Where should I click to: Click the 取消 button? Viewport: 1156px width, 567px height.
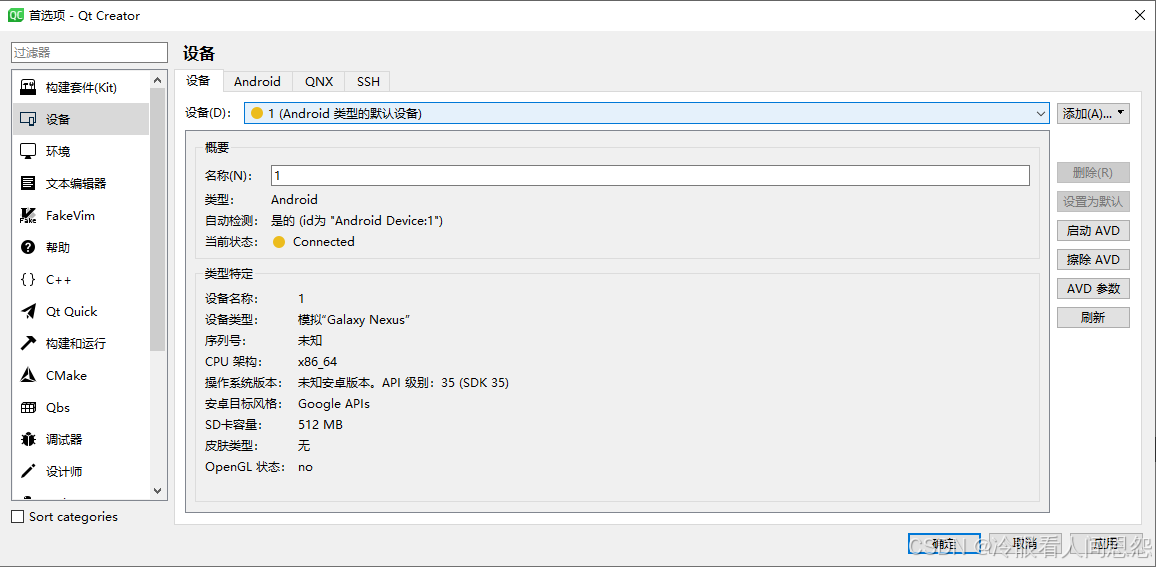(1025, 544)
